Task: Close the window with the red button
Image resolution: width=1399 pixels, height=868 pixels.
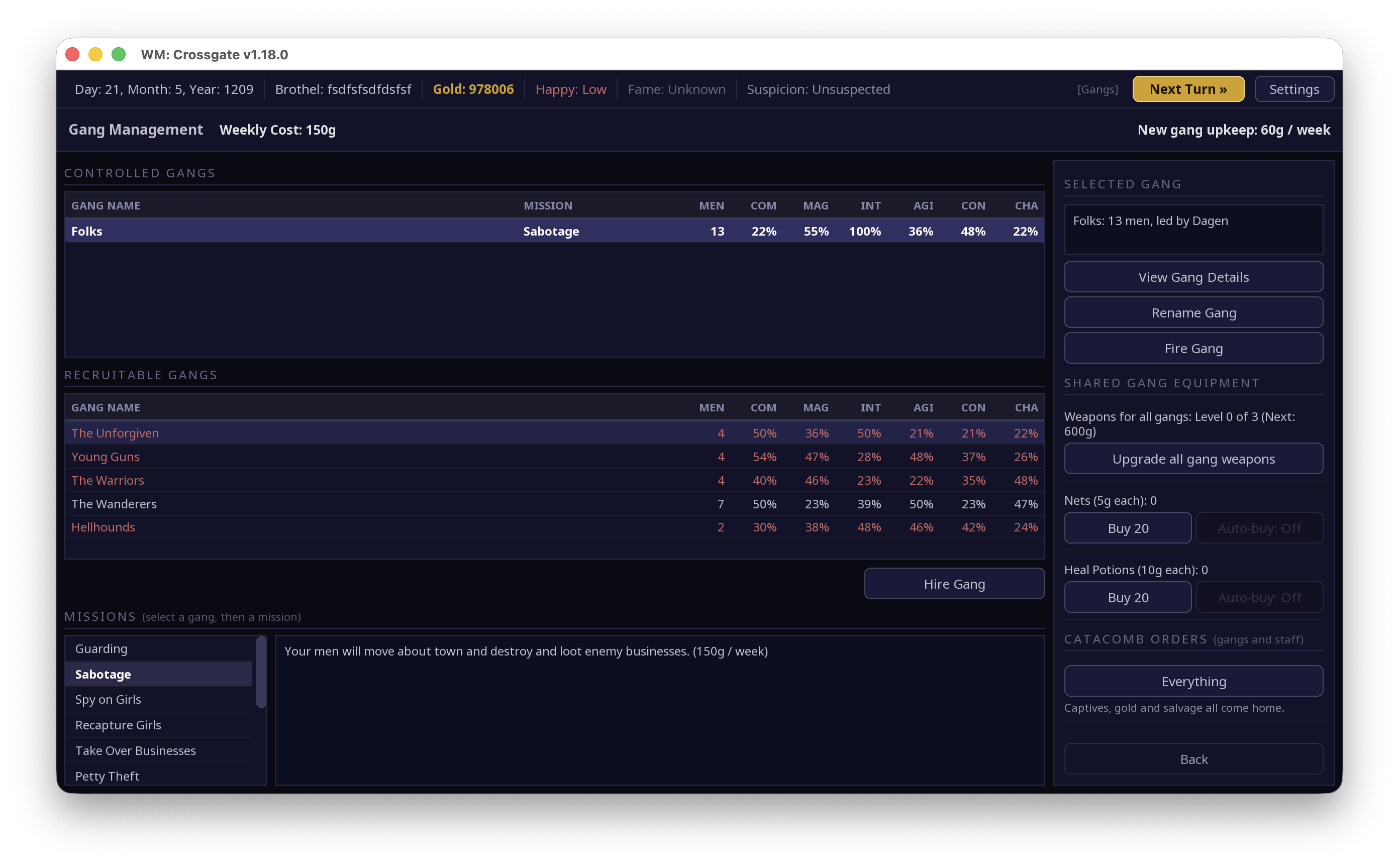Action: (x=72, y=55)
